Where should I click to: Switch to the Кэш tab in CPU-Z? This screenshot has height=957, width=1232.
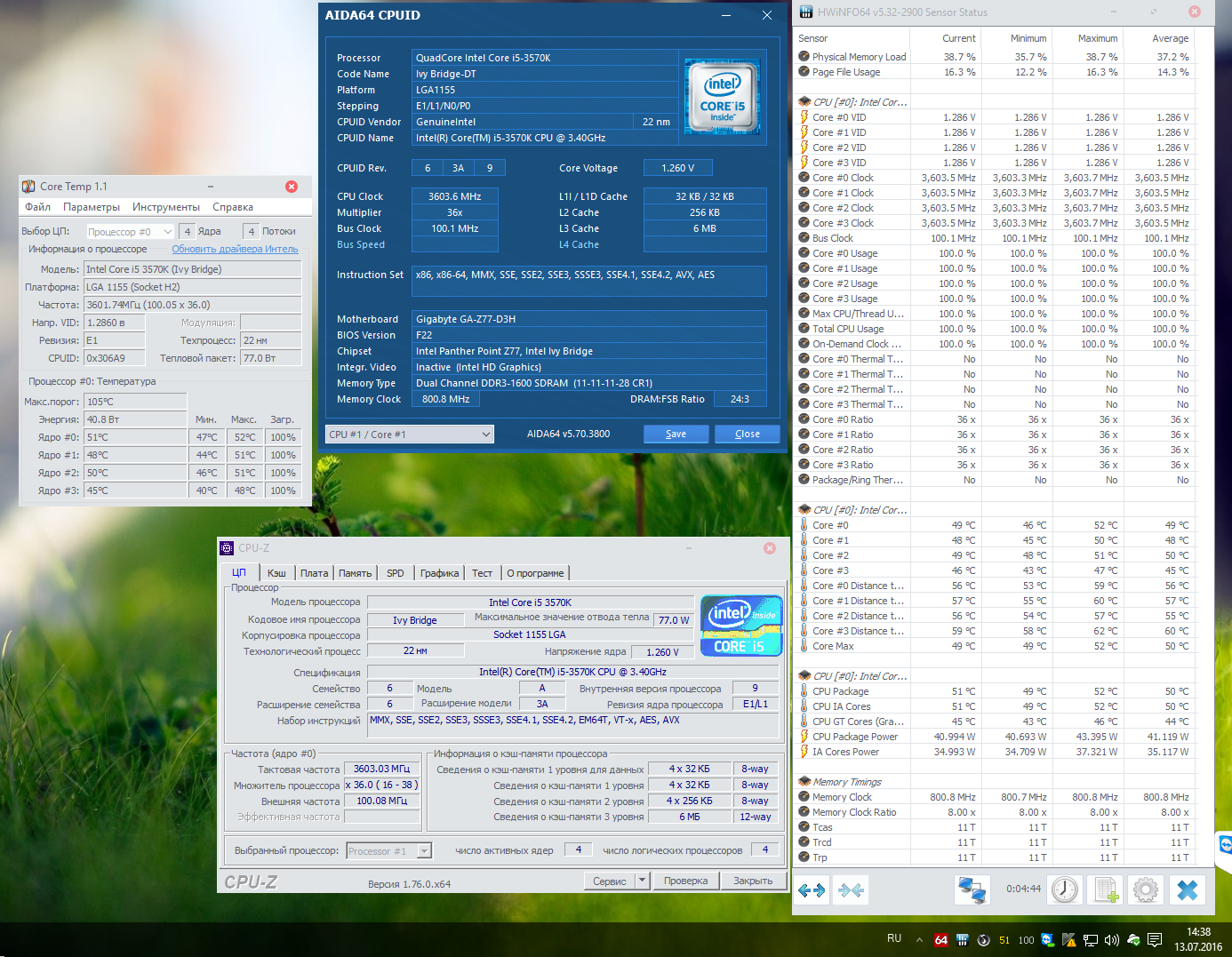[276, 573]
